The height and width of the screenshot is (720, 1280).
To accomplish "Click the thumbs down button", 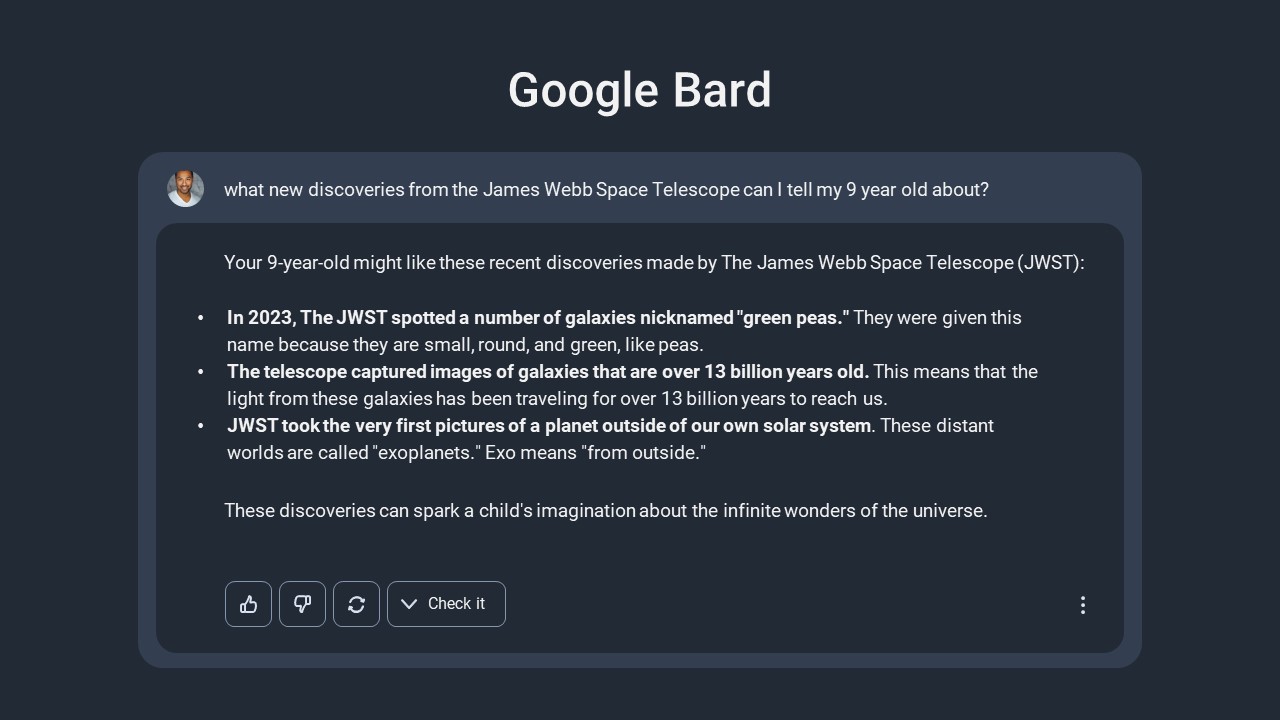I will (302, 604).
